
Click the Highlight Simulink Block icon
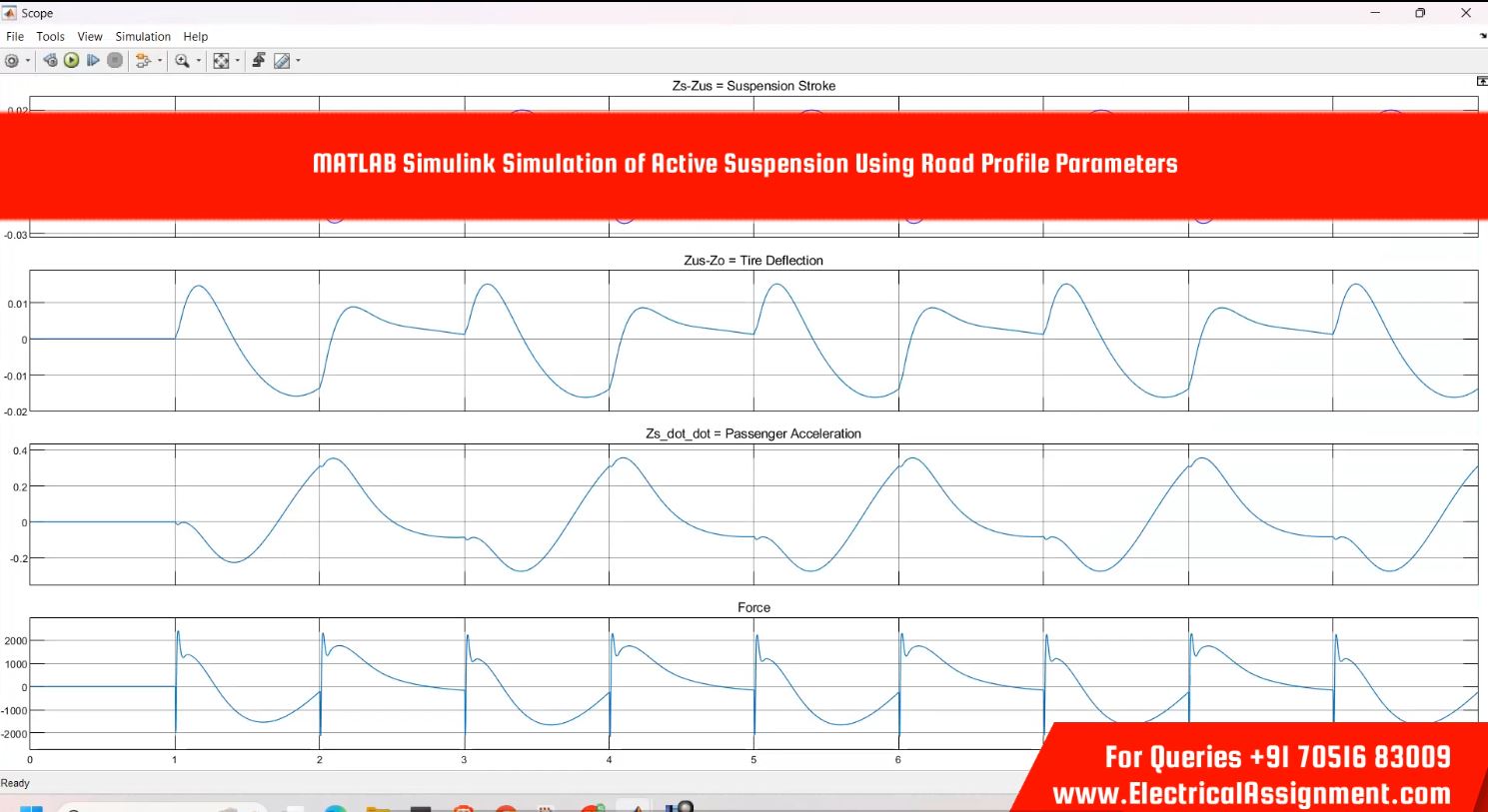click(x=143, y=61)
